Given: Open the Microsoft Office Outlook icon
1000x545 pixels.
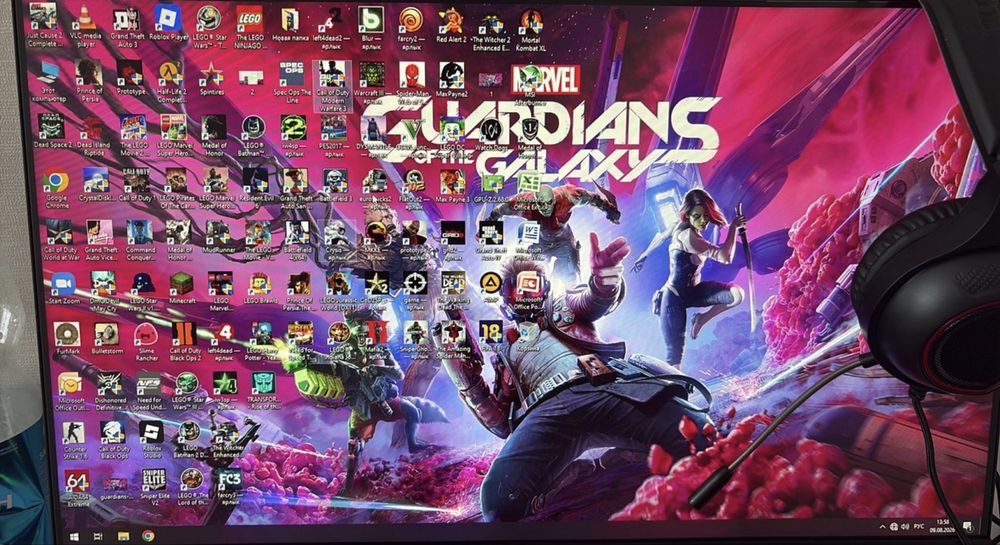Looking at the screenshot, I should pyautogui.click(x=71, y=392).
